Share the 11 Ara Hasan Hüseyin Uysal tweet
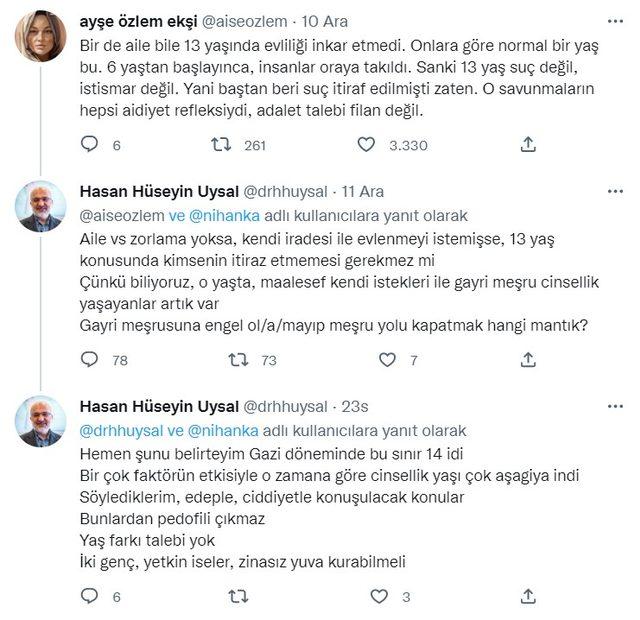Viewport: 640px width, 620px height. pos(529,360)
